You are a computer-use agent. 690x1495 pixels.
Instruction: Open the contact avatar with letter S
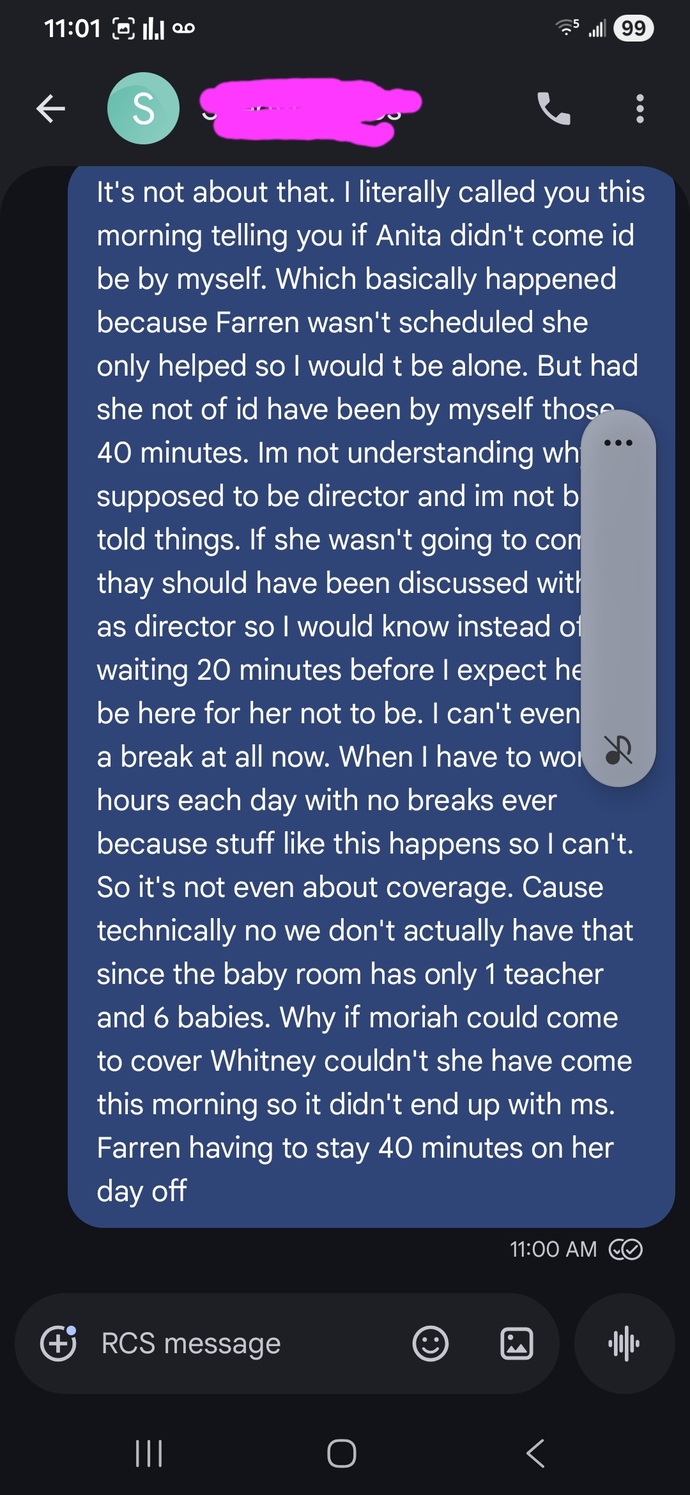[x=143, y=109]
